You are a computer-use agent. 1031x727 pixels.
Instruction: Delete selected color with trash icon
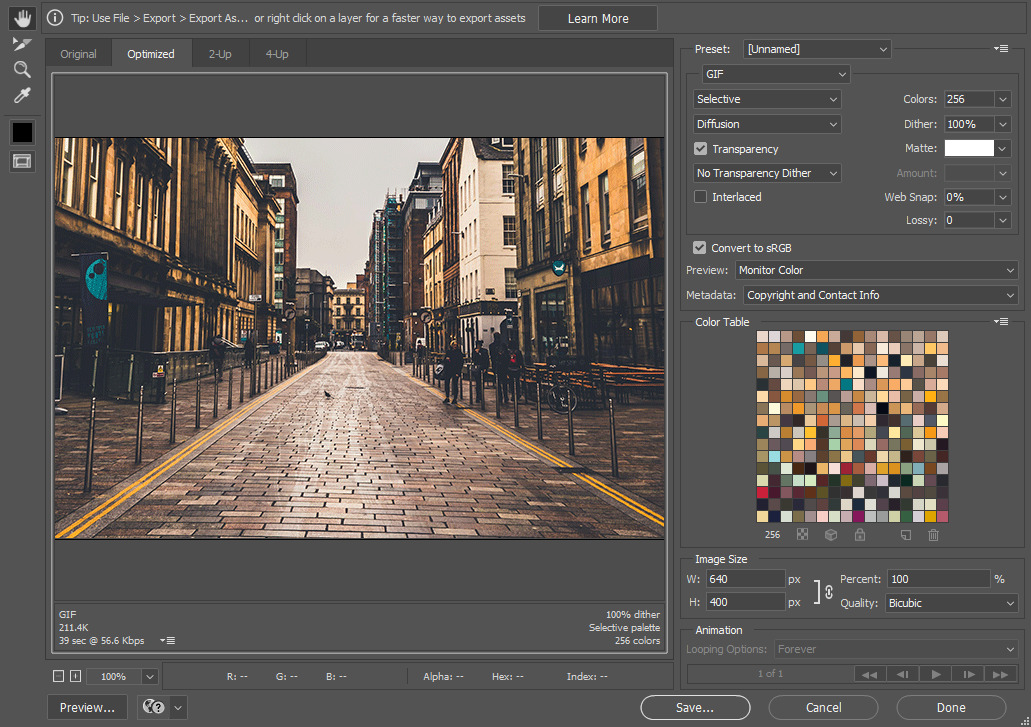(x=933, y=534)
